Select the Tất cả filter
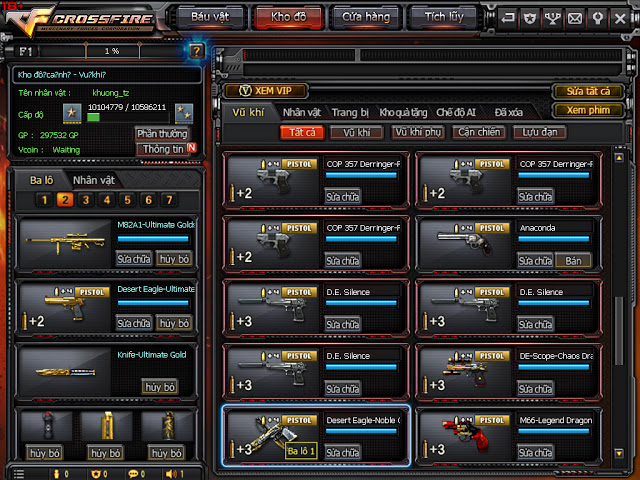The width and height of the screenshot is (640, 480). click(302, 132)
